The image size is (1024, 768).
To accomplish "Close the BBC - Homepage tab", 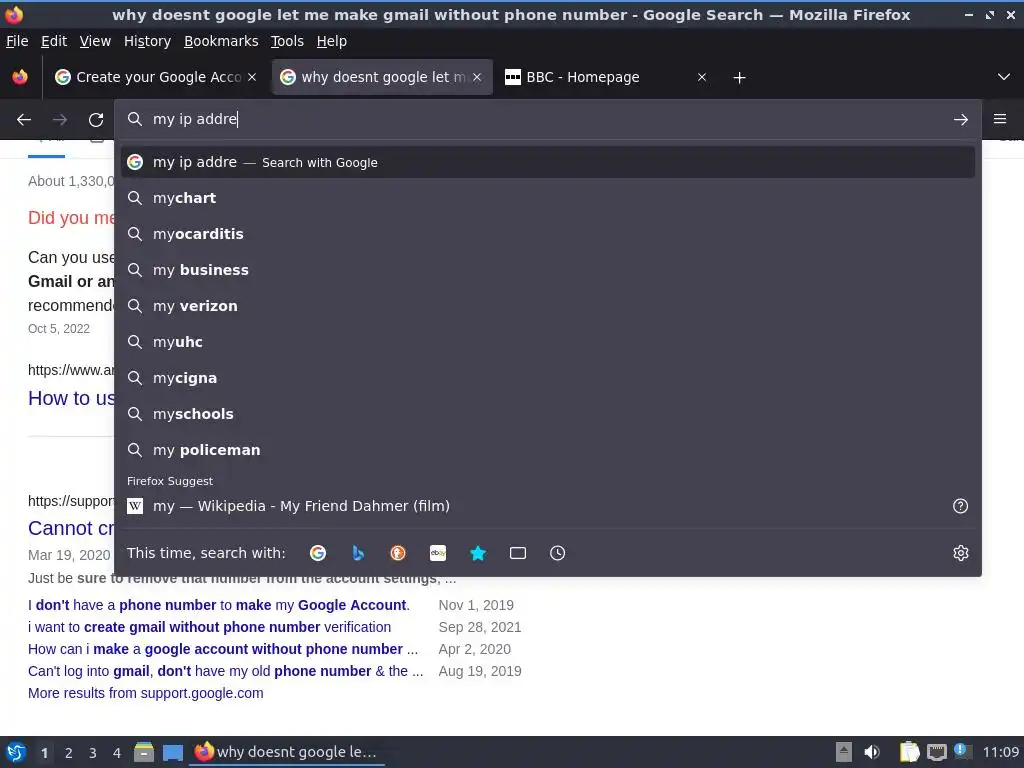I will (702, 77).
